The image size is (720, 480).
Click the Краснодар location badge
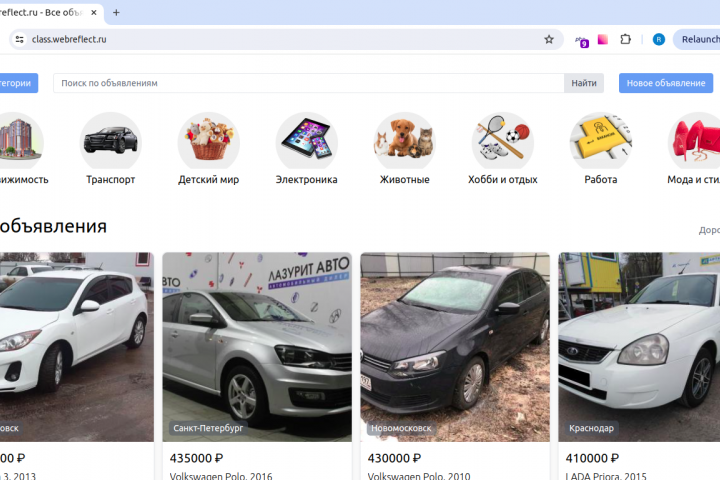click(x=591, y=428)
